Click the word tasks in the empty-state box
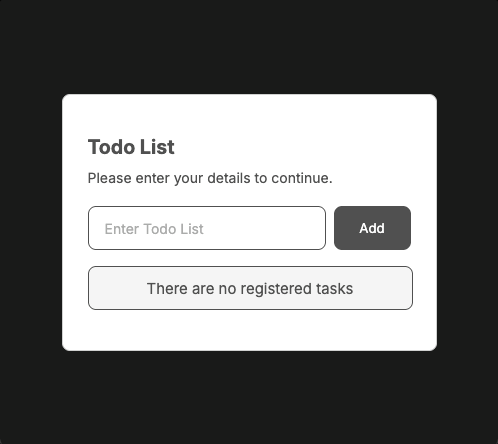The width and height of the screenshot is (498, 444). pyautogui.click(x=334, y=289)
